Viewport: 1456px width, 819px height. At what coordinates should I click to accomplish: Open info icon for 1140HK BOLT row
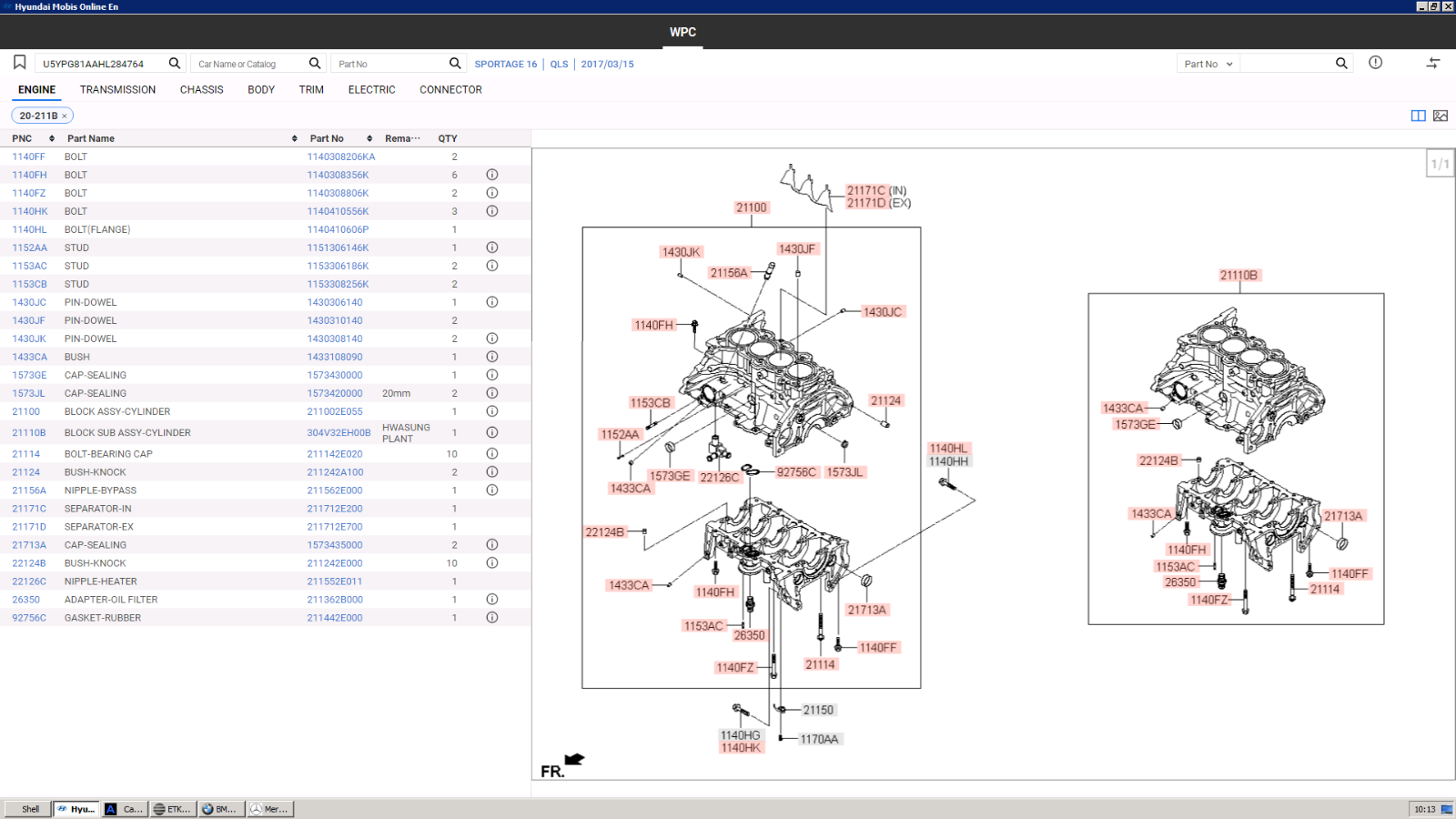492,211
